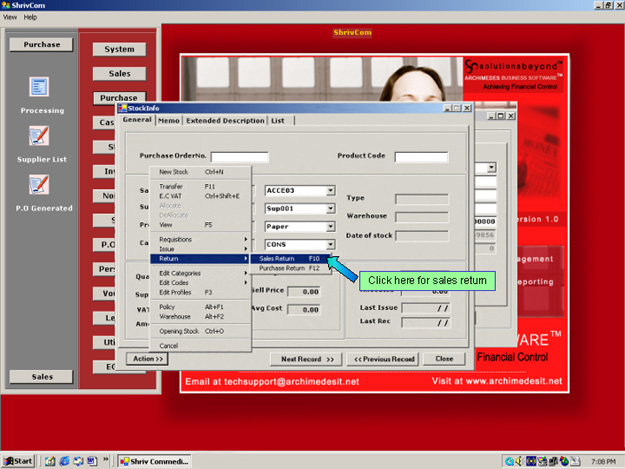Expand Edit Codes submenu
The image size is (625, 469).
pos(200,283)
